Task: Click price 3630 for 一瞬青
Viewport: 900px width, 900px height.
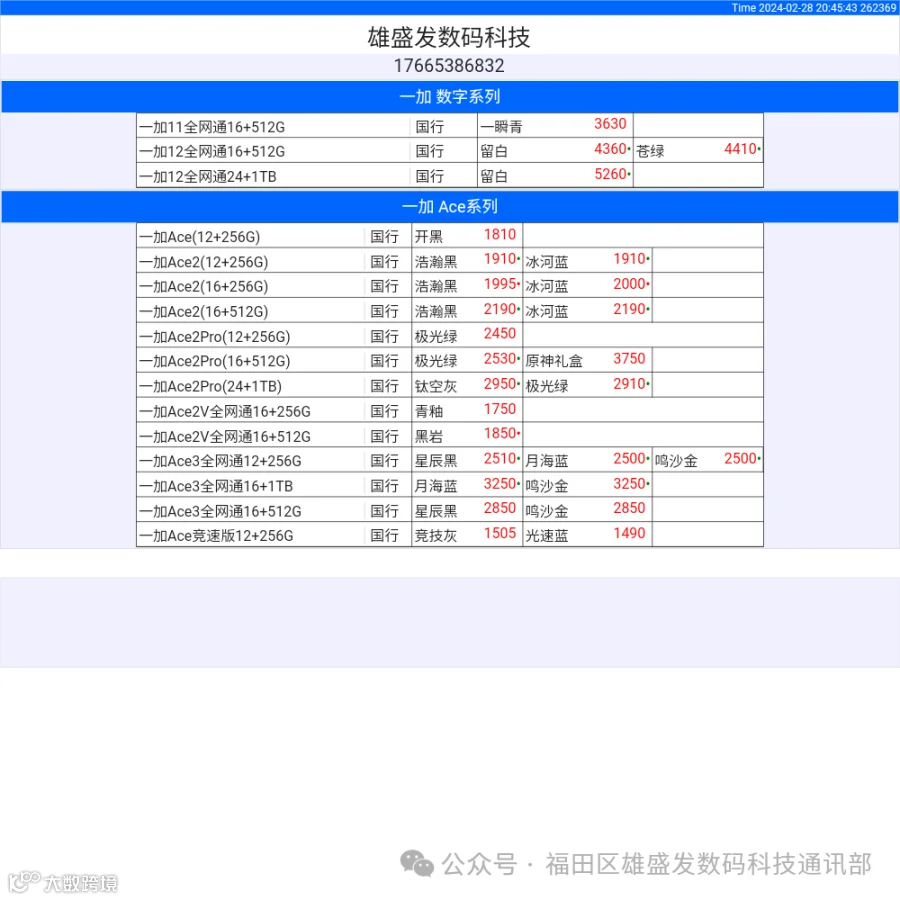Action: [x=610, y=124]
